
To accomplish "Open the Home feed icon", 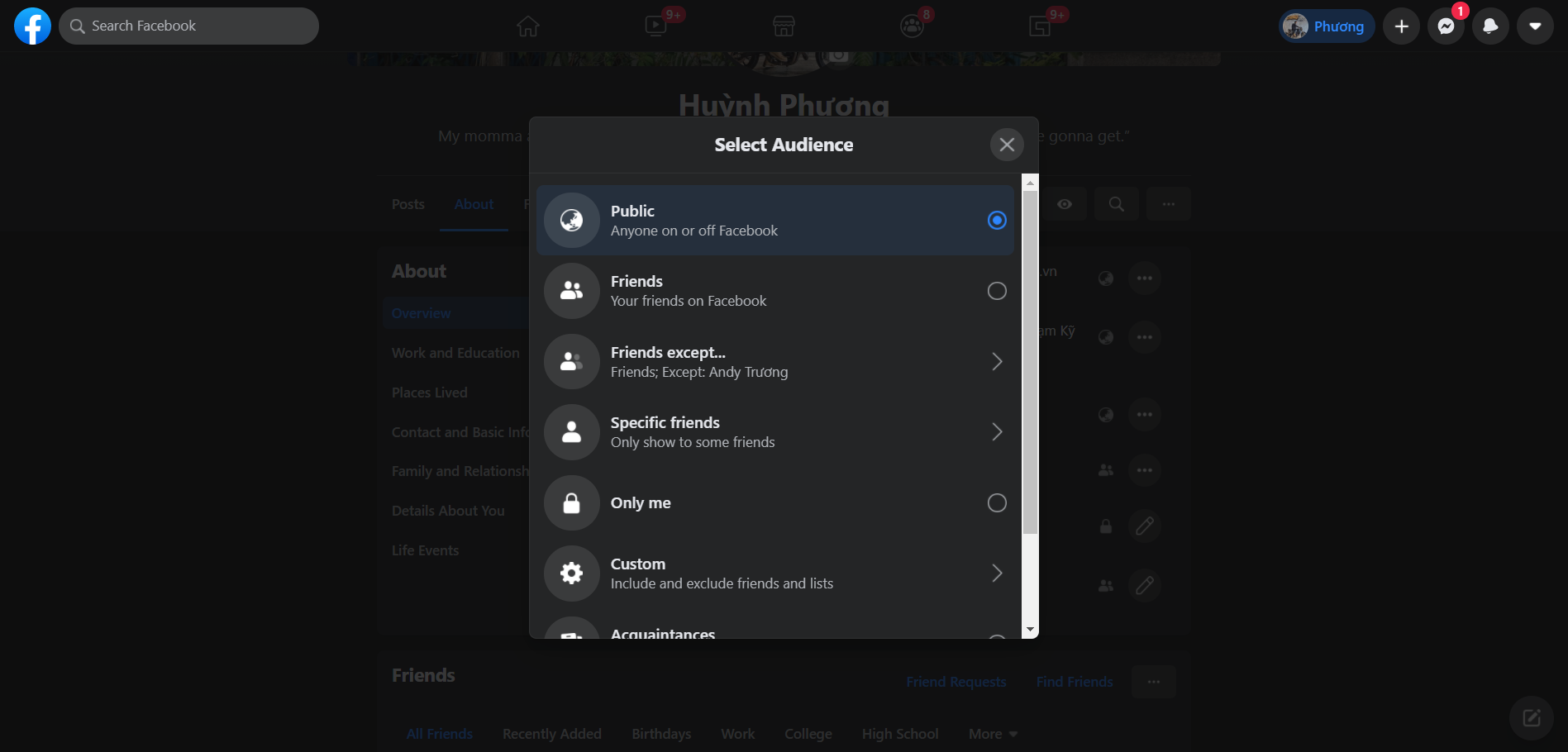I will [528, 26].
